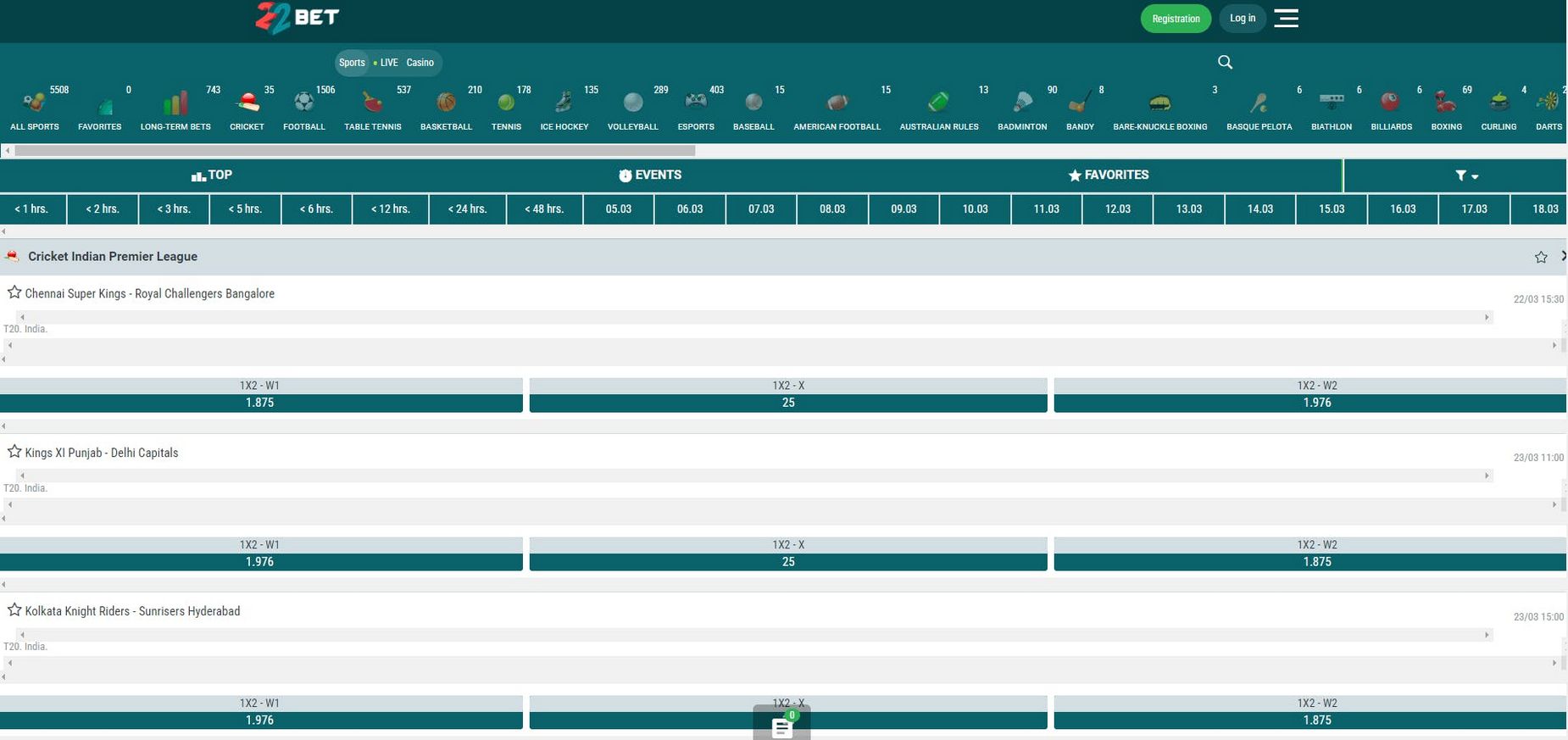Star the Kings XI Punjab match
The width and height of the screenshot is (1568, 740).
(14, 452)
